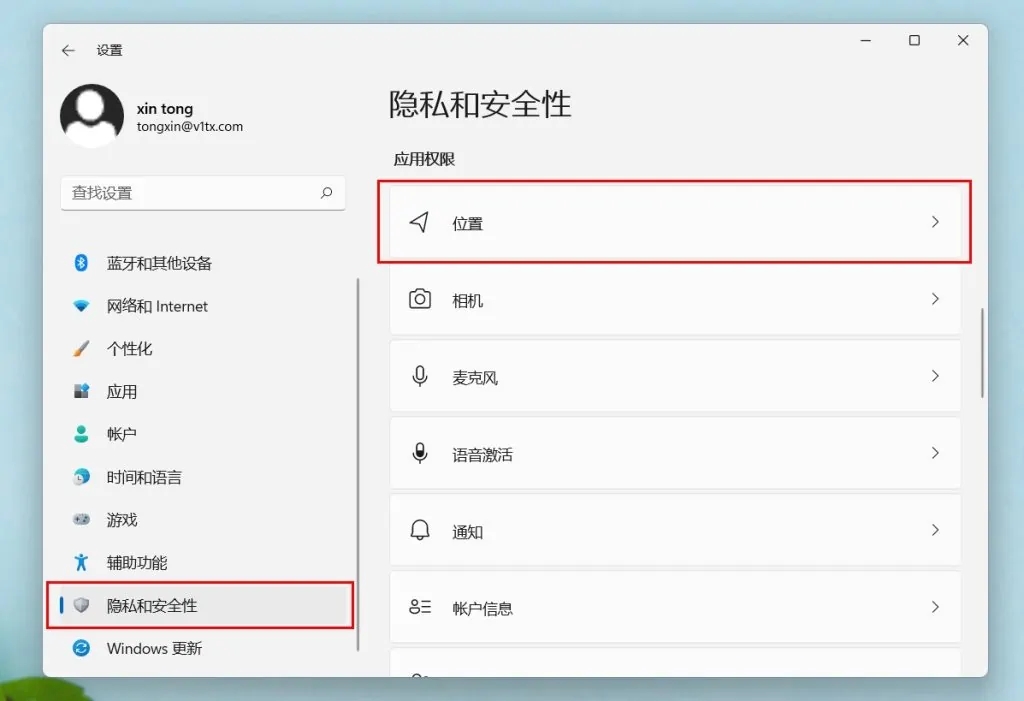Click the microphone icon in 麦克风 row
The width and height of the screenshot is (1024, 701).
click(420, 376)
